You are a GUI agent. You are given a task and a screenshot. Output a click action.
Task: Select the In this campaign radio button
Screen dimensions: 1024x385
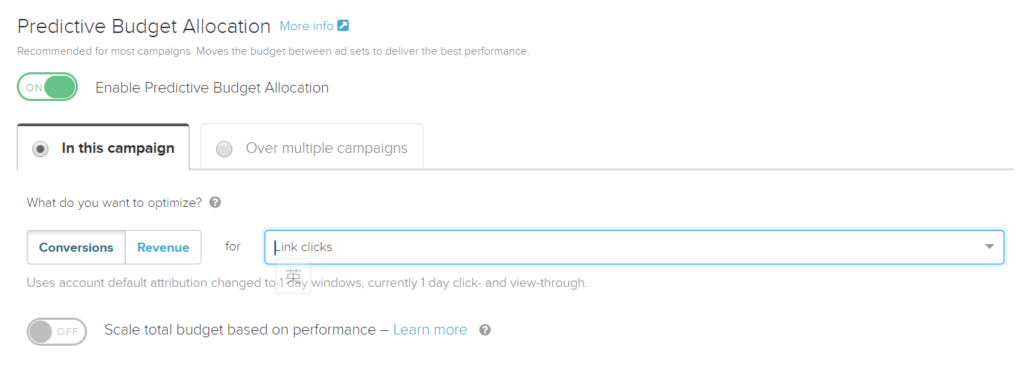(40, 149)
